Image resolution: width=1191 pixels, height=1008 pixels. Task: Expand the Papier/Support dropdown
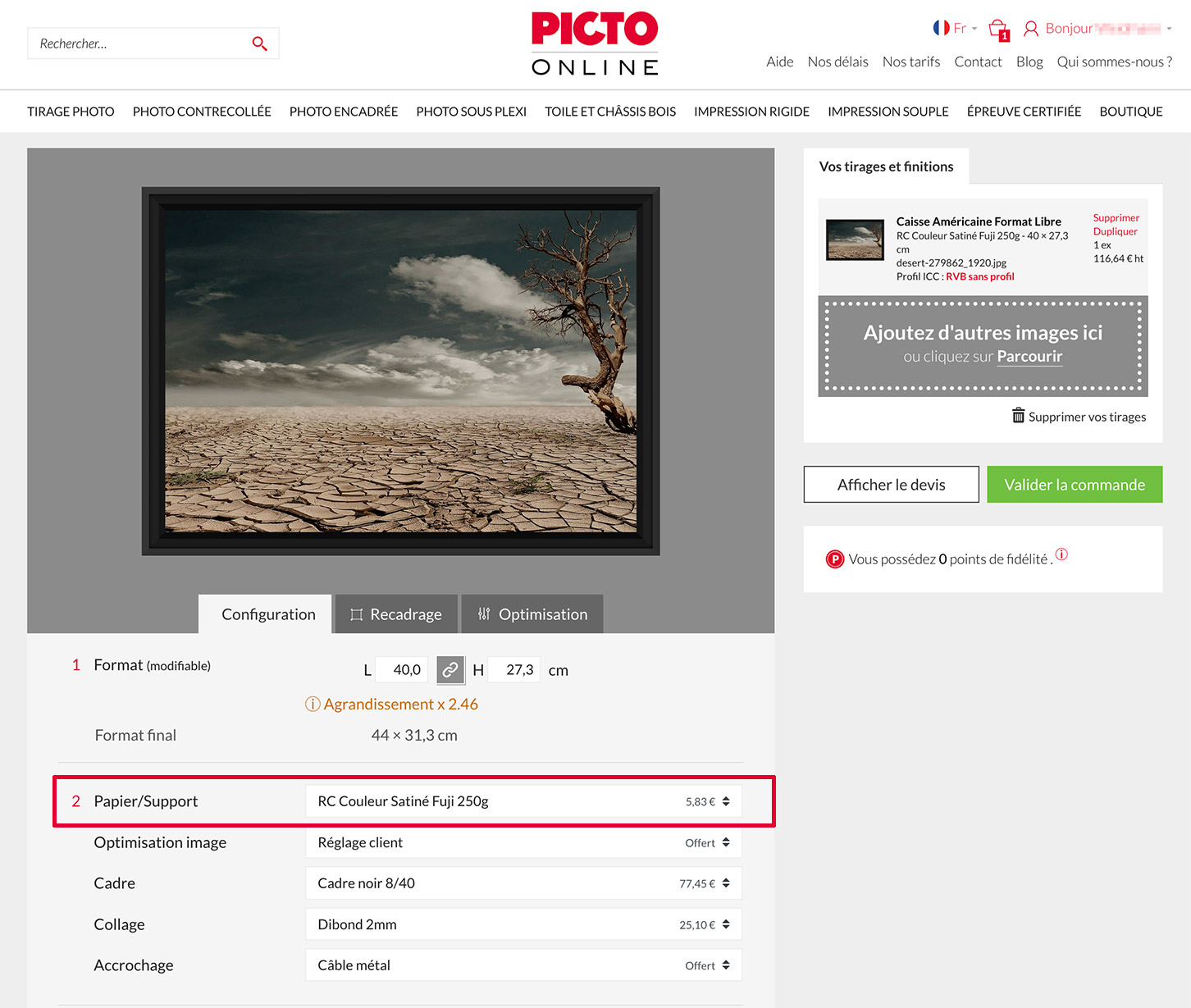[x=523, y=801]
